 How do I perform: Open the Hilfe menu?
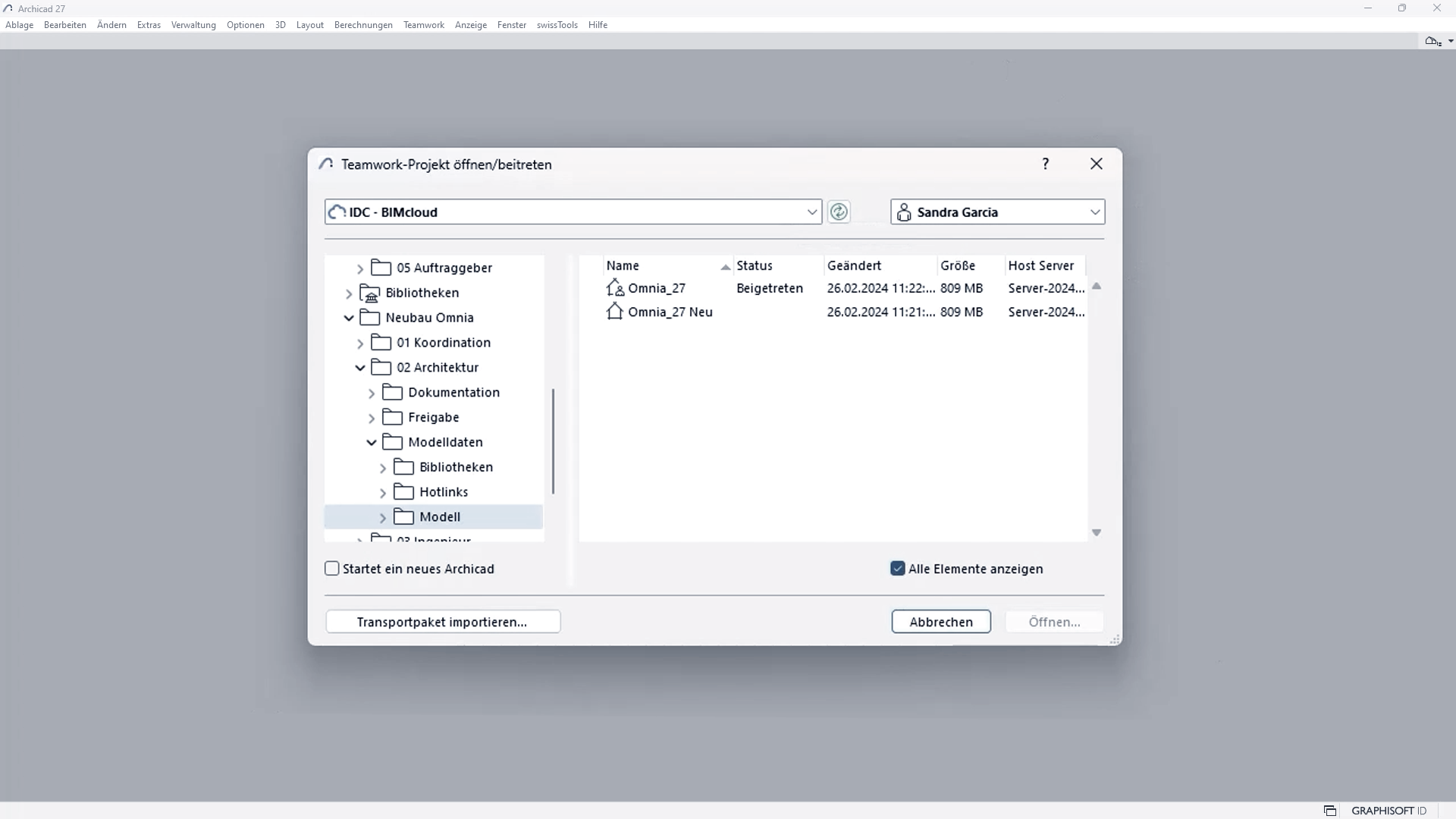click(x=598, y=25)
